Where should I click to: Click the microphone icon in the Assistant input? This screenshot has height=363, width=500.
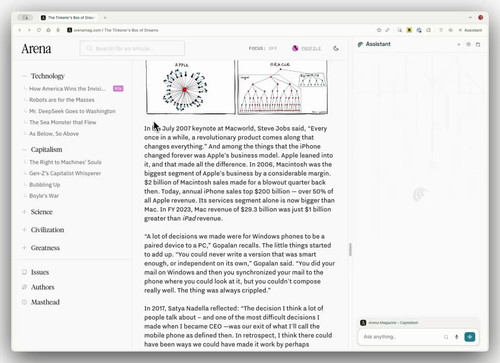pos(457,337)
